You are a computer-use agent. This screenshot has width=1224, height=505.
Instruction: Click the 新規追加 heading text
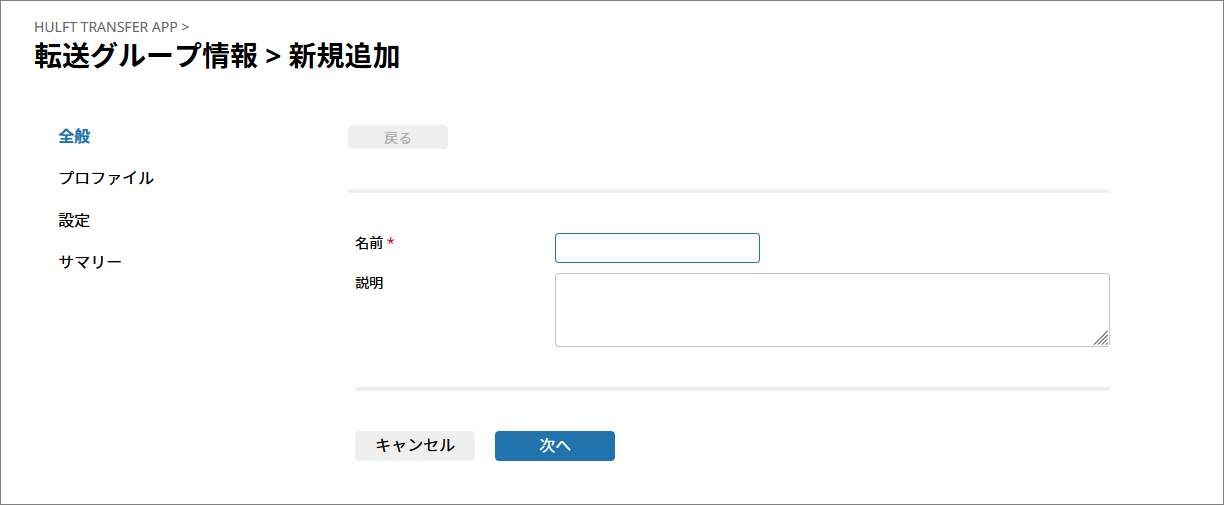pyautogui.click(x=344, y=56)
